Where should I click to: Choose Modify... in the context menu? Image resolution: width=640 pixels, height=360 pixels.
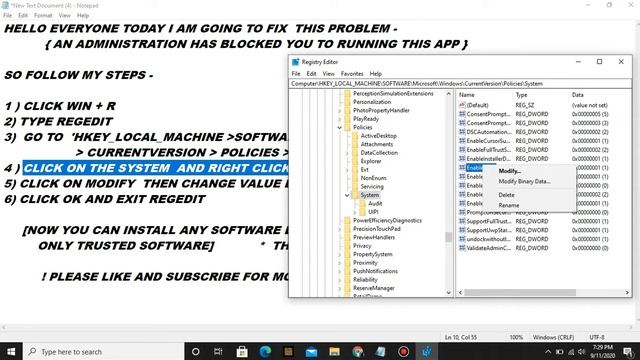(509, 171)
